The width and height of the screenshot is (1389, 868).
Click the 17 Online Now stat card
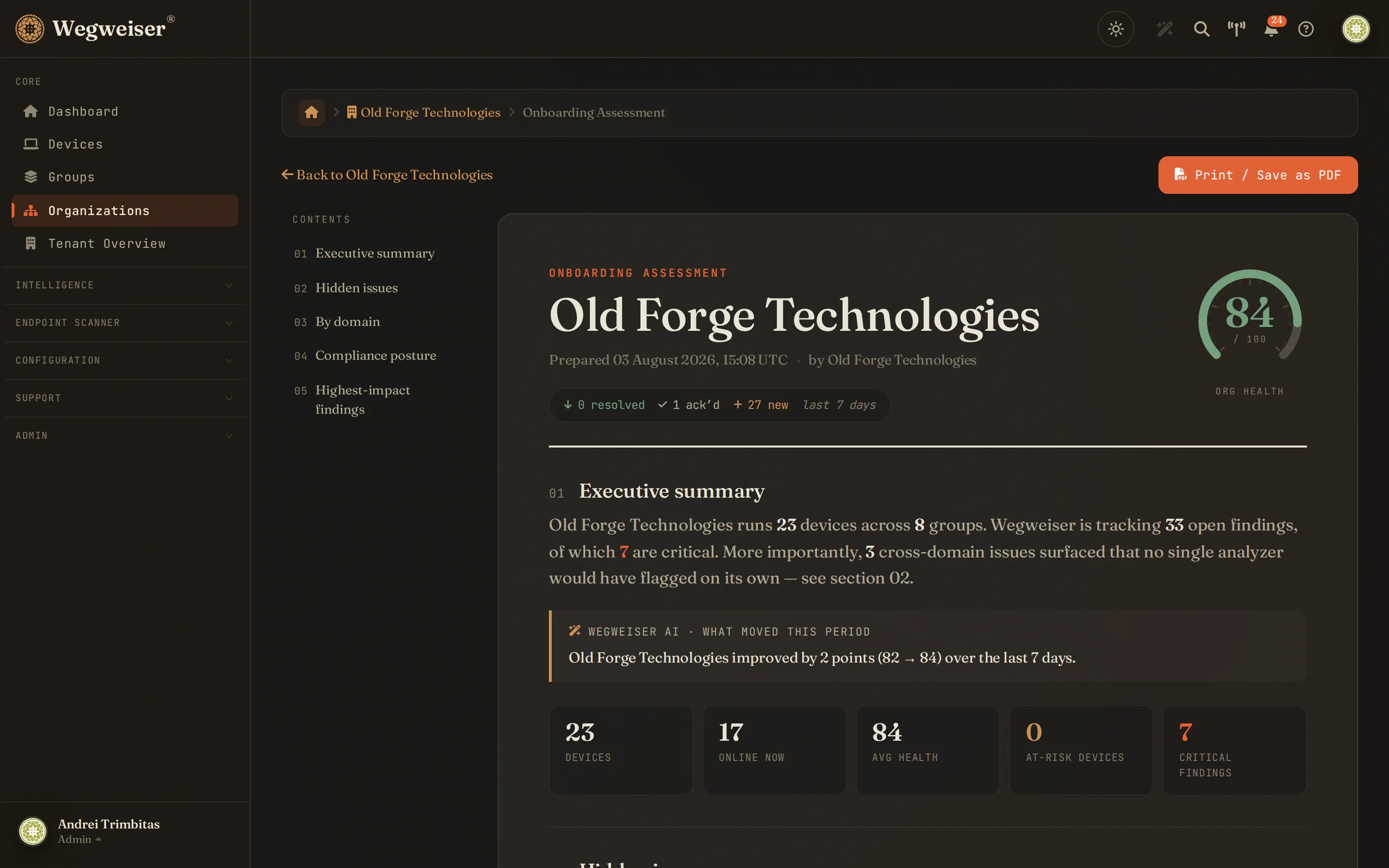tap(774, 750)
